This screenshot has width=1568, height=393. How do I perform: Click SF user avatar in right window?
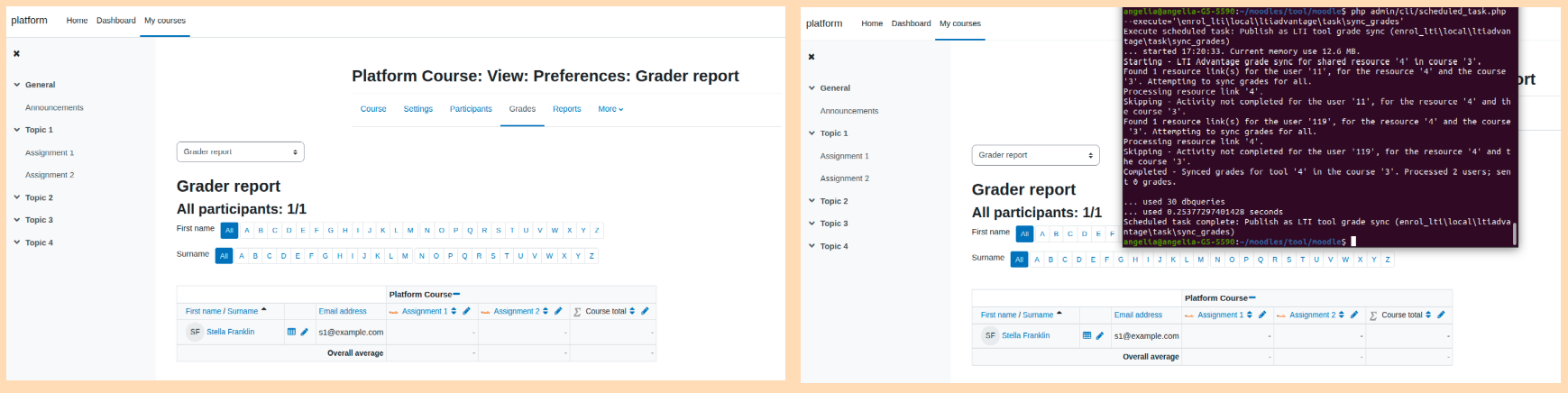click(x=990, y=335)
